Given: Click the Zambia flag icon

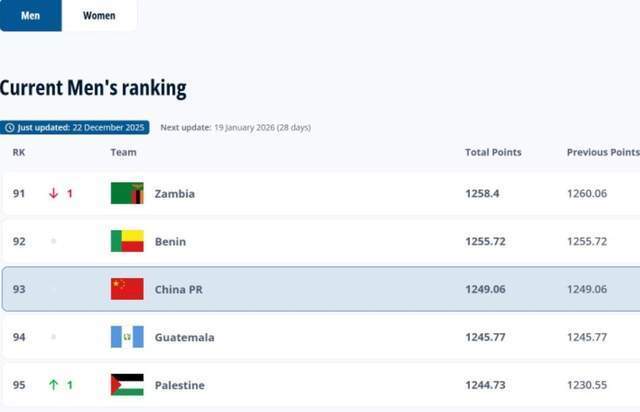Looking at the screenshot, I should [x=127, y=193].
